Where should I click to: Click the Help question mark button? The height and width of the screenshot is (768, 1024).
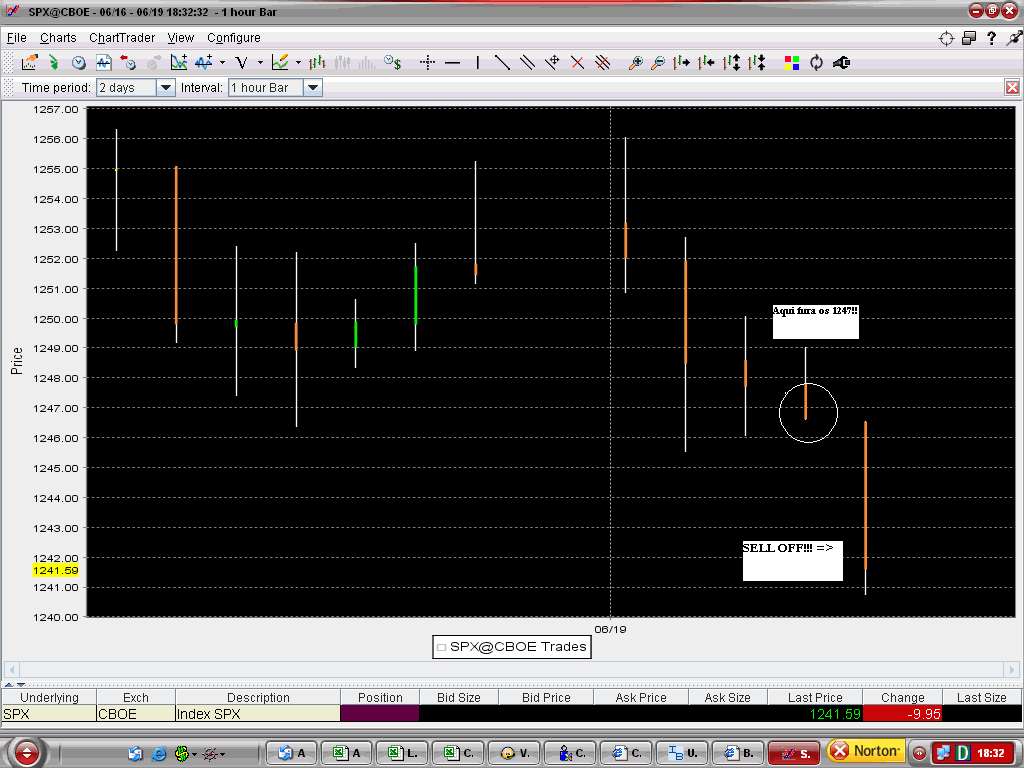[x=989, y=37]
